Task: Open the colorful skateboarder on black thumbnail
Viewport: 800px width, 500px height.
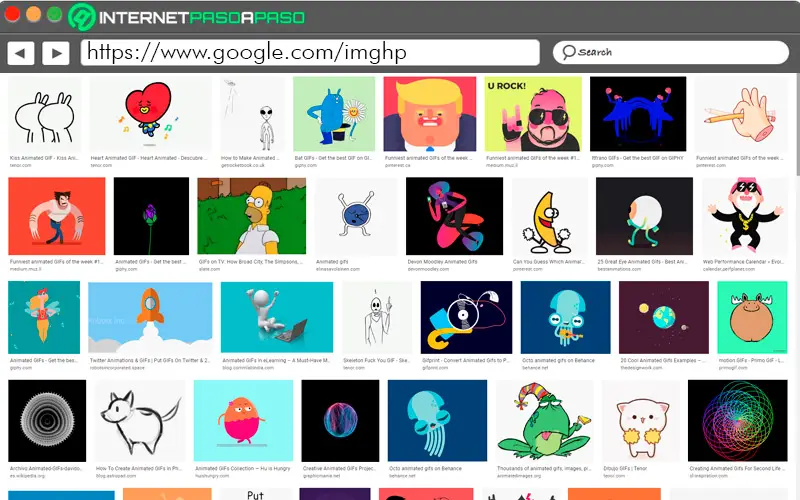Action: pos(454,216)
